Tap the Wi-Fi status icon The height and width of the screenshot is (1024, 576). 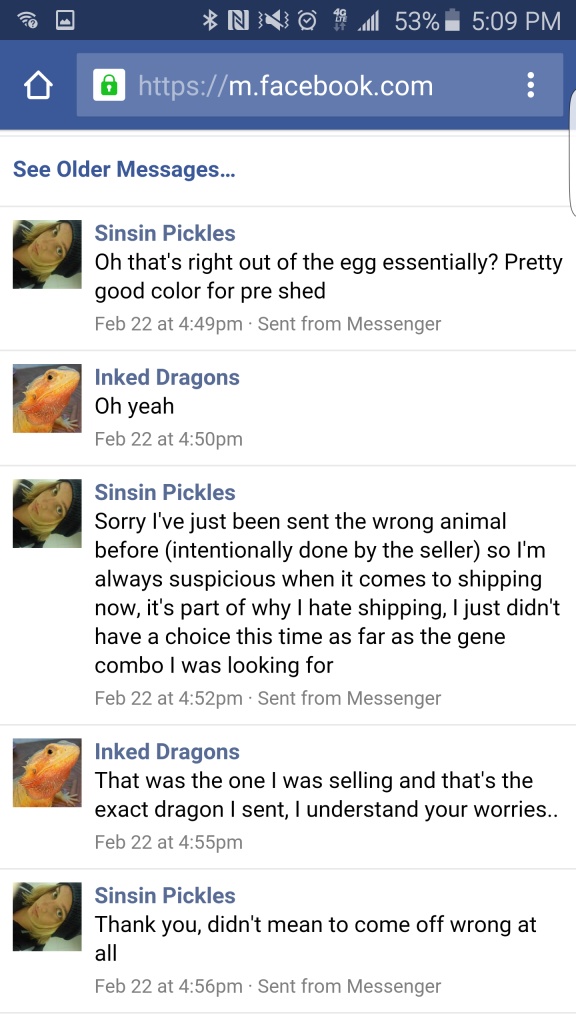[x=25, y=21]
